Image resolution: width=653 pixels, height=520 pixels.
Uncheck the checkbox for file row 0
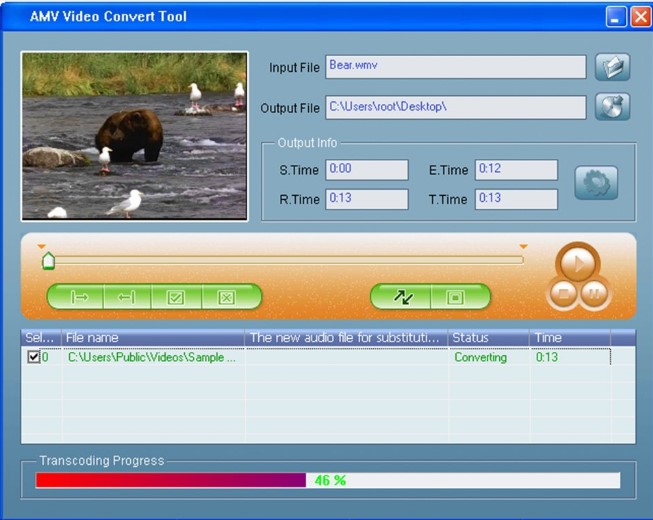pyautogui.click(x=34, y=357)
